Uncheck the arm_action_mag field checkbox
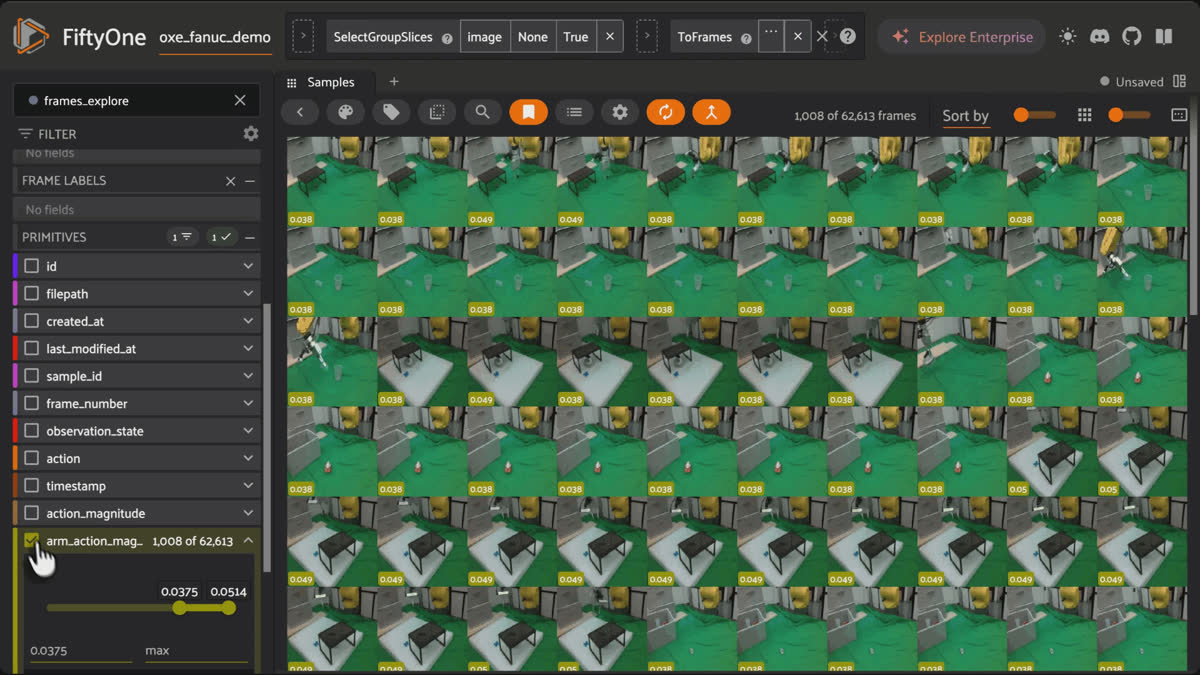 point(32,541)
